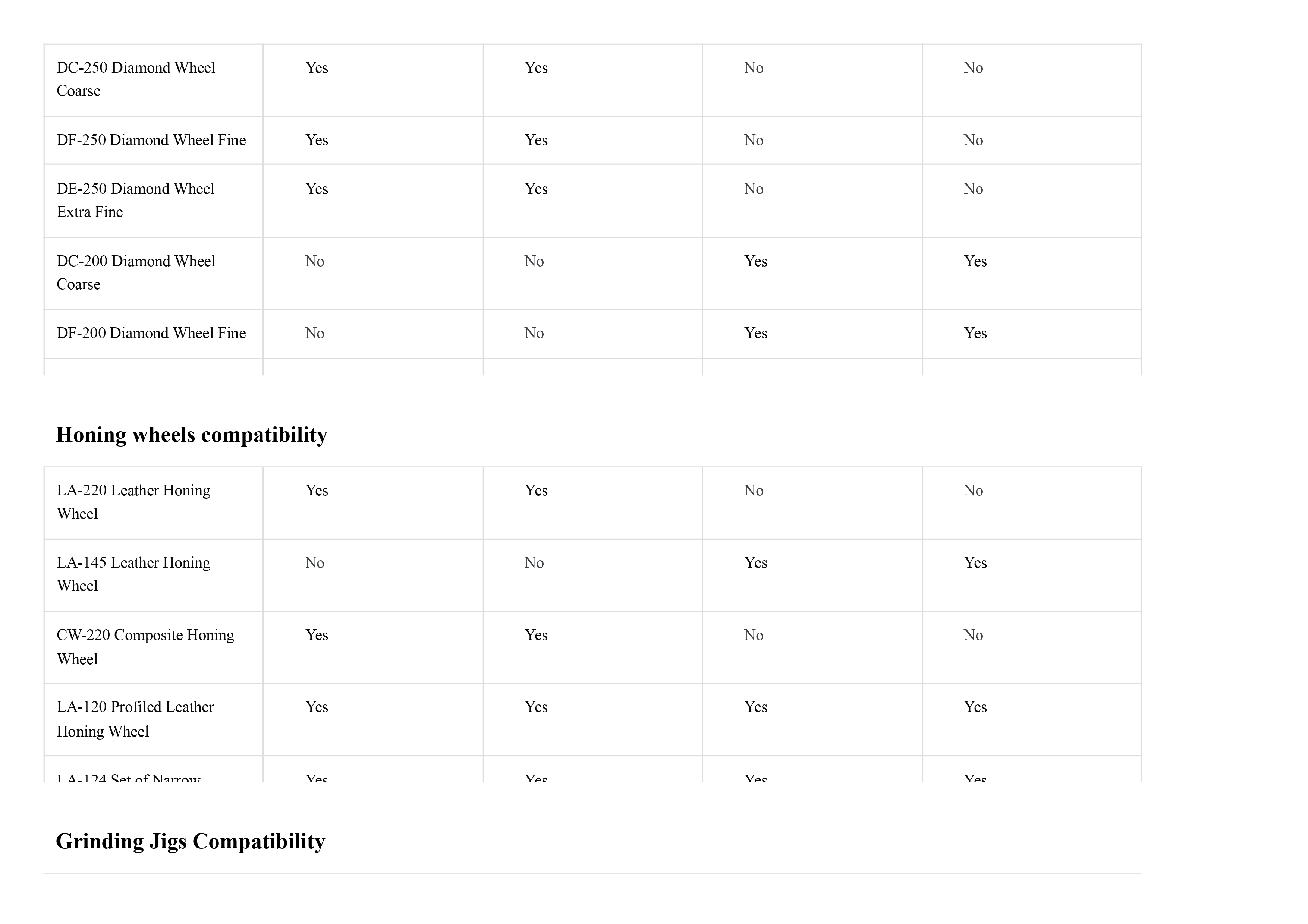Click the "Honing wheels compatibility" heading

191,435
